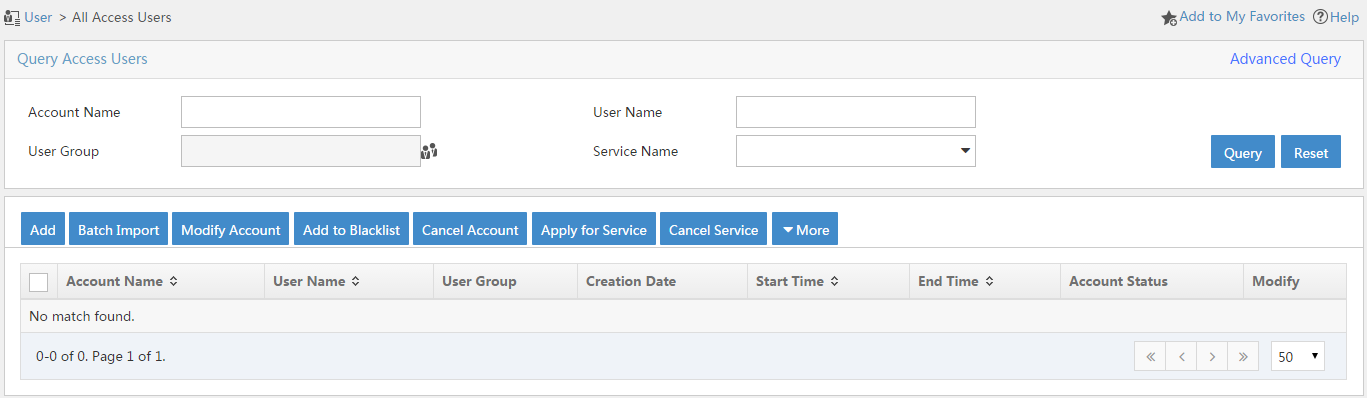Sort by Start Time column arrows
The image size is (1367, 398).
click(834, 282)
